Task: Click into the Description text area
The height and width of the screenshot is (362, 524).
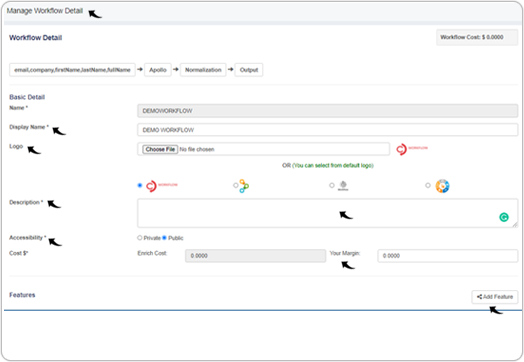Action: tap(328, 213)
